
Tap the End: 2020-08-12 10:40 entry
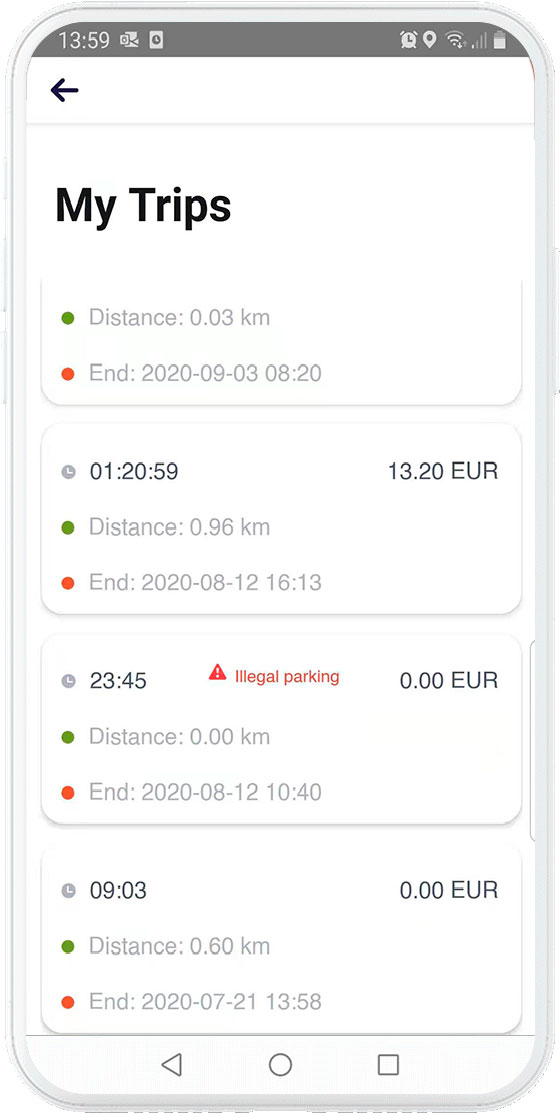point(205,792)
